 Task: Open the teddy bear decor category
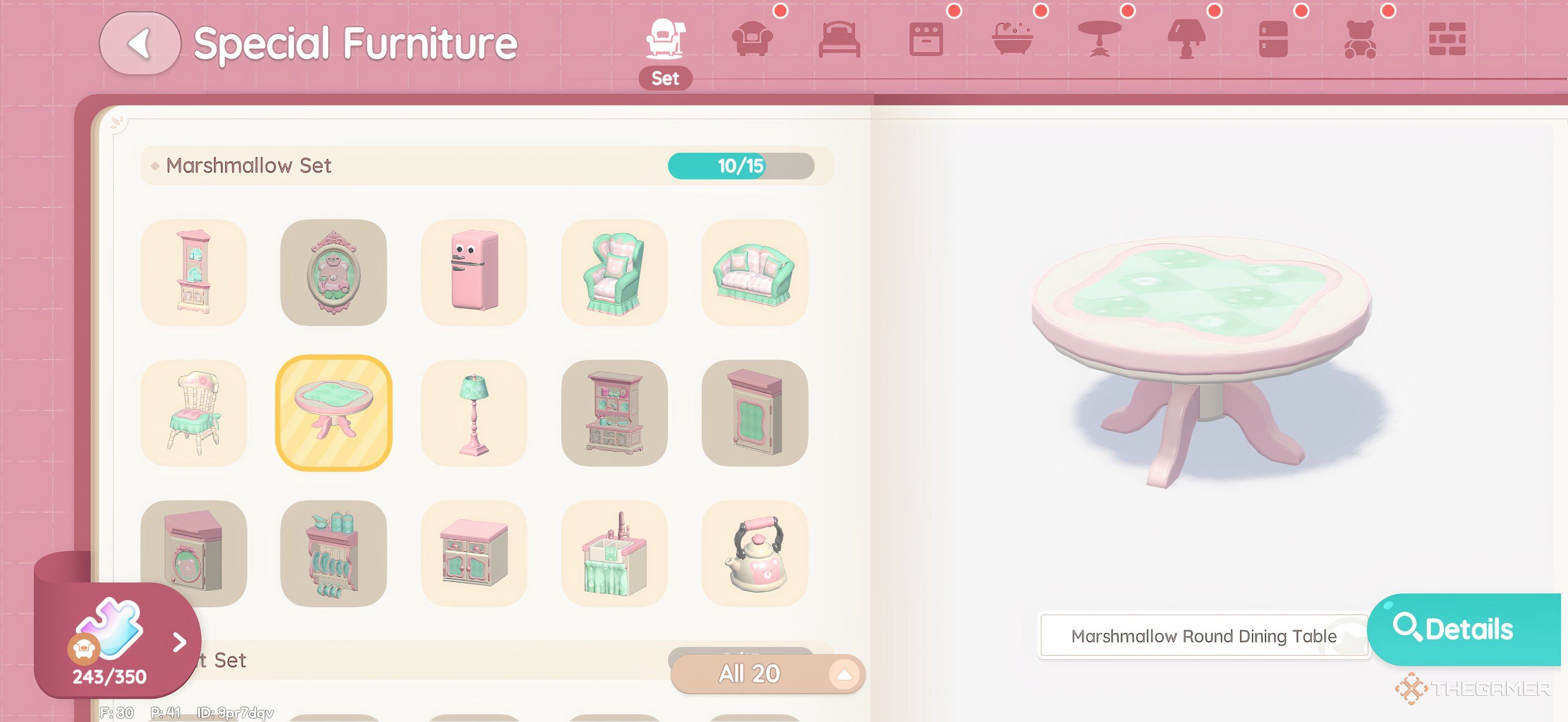click(1360, 39)
